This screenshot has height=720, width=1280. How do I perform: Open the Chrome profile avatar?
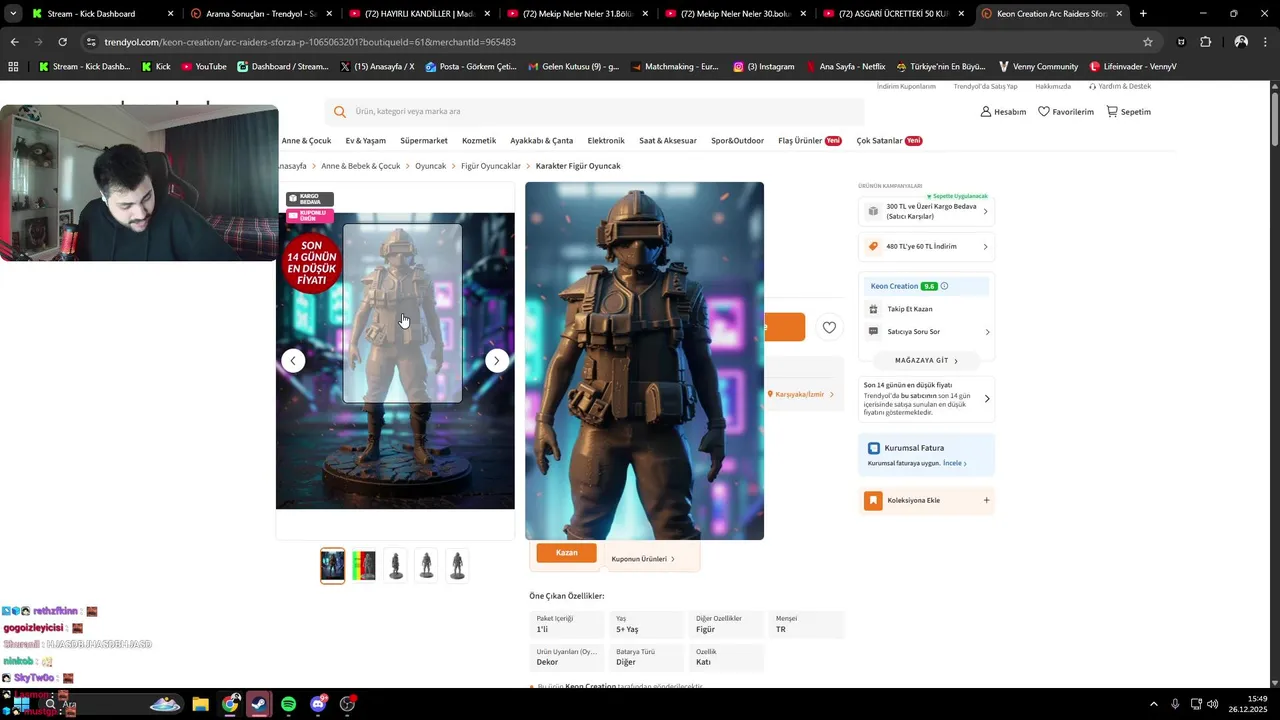[1241, 42]
